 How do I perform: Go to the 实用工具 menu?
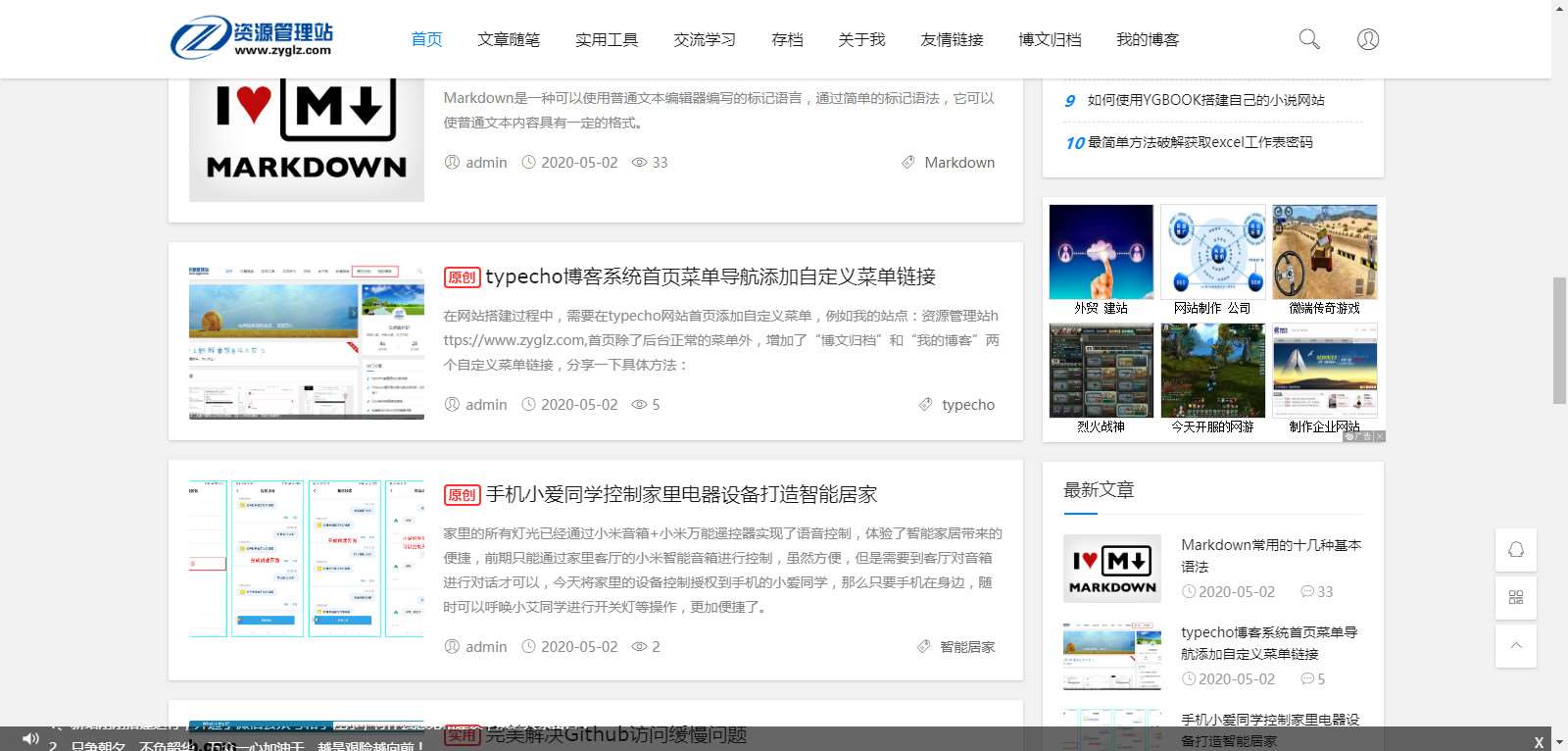607,40
